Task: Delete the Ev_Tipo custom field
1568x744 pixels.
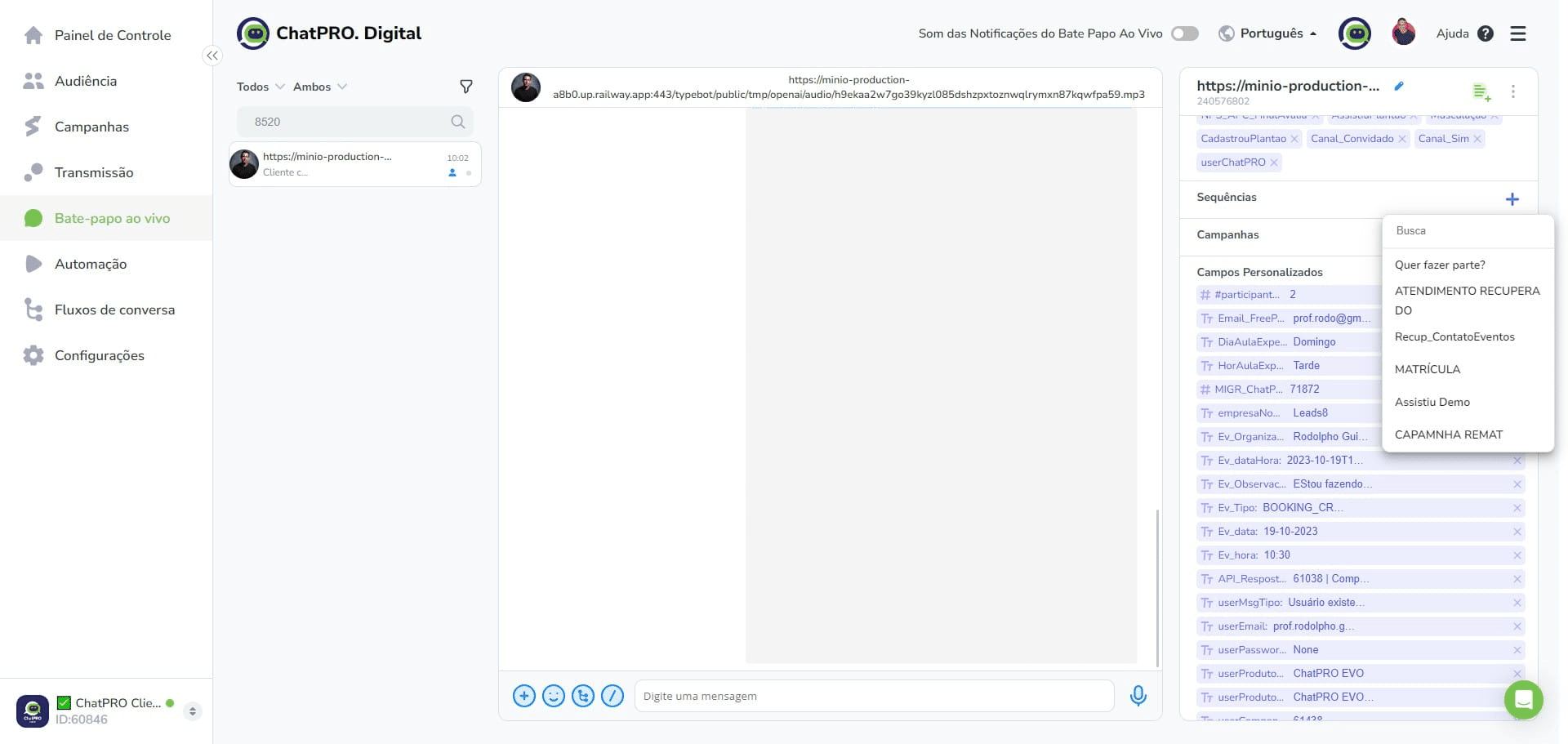Action: pyautogui.click(x=1517, y=508)
